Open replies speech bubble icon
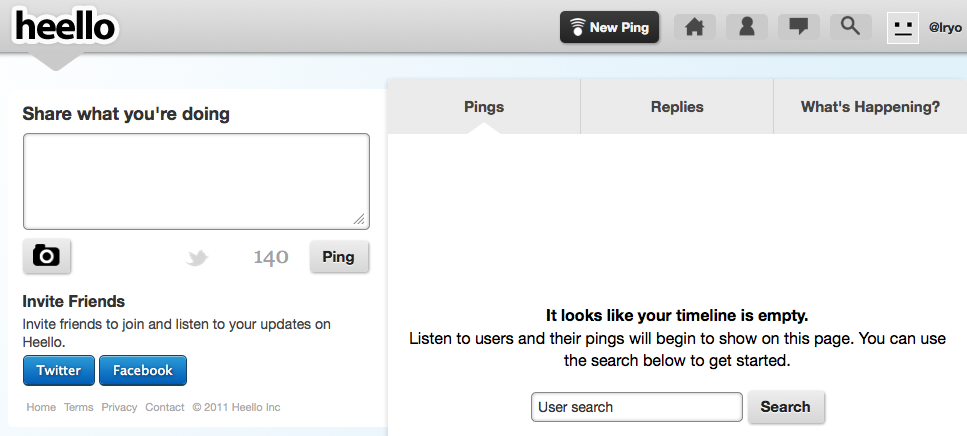The width and height of the screenshot is (967, 436). pyautogui.click(x=798, y=27)
